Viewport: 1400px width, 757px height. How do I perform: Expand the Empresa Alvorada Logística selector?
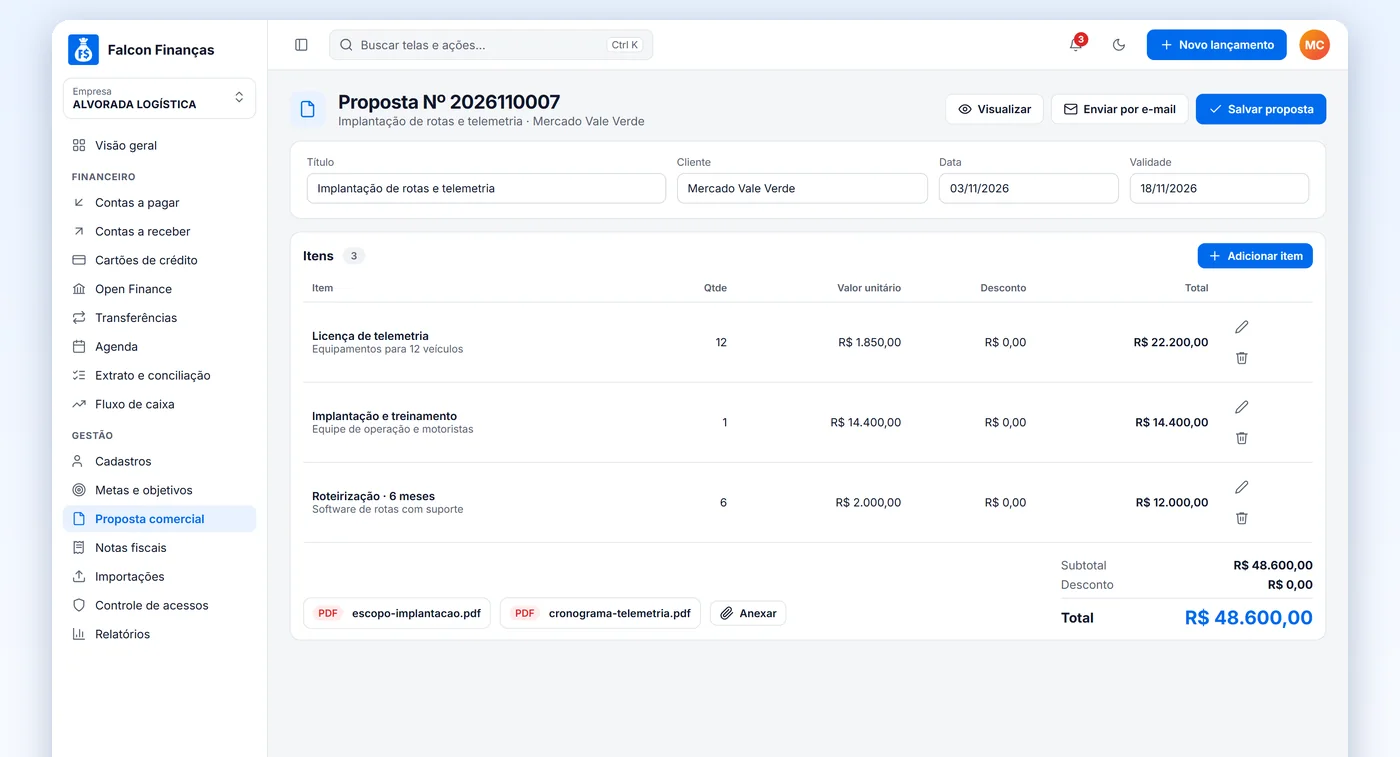159,98
